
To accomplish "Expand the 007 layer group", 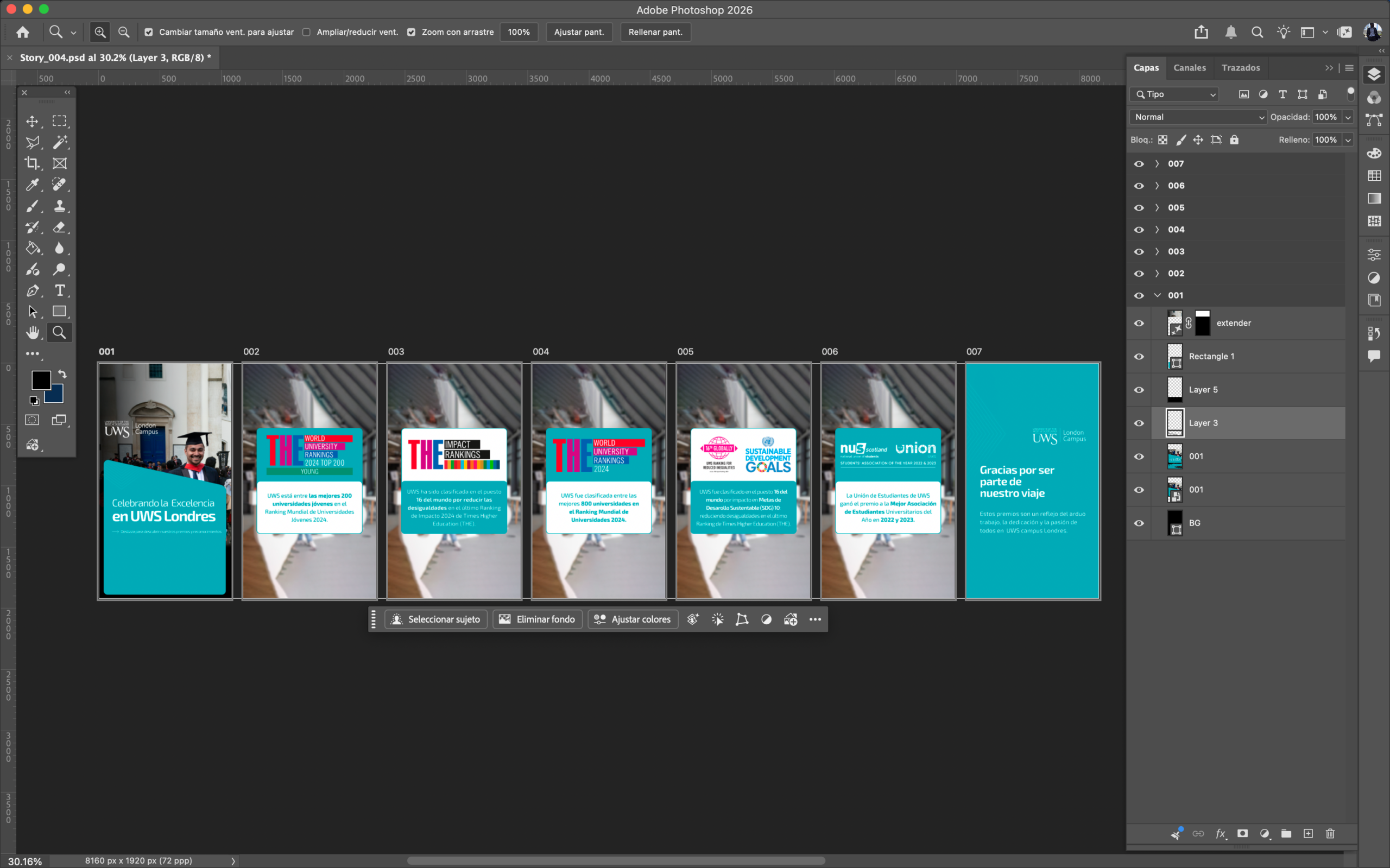I will pyautogui.click(x=1157, y=163).
